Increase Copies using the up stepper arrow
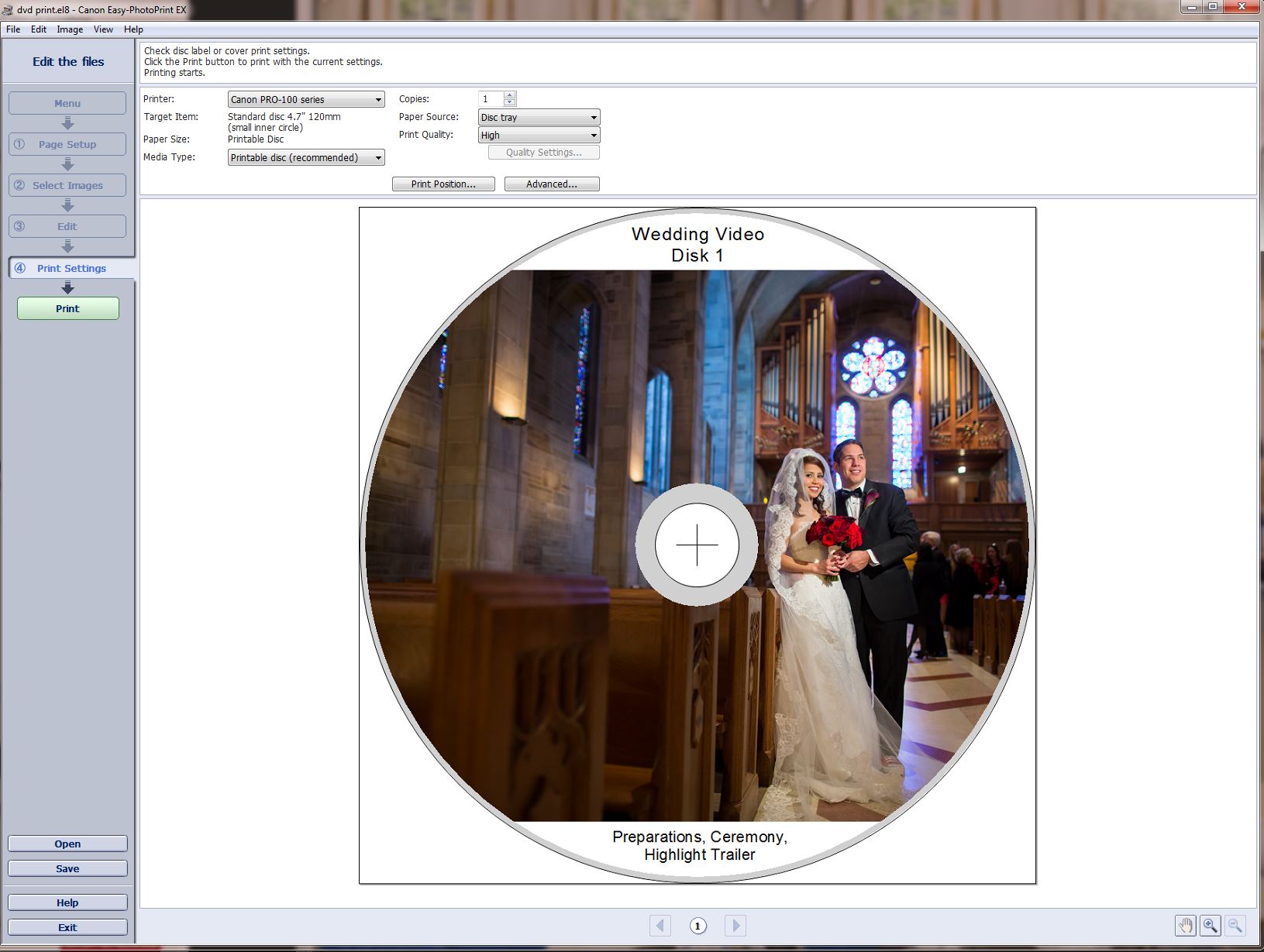This screenshot has height=952, width=1264. [508, 95]
